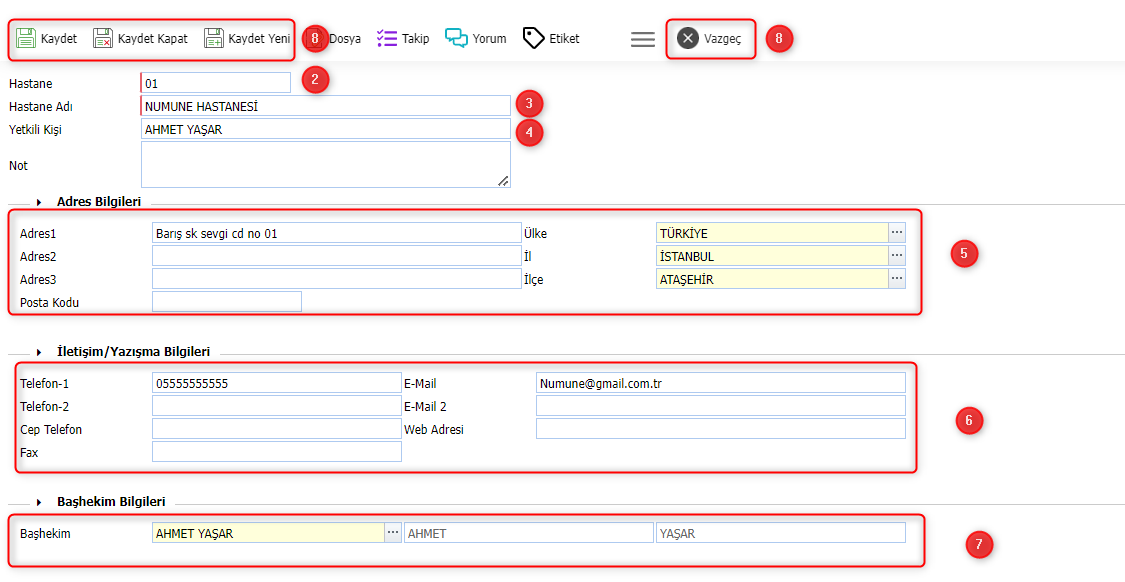Click Kaydet Kapat save-and-close icon

[103, 39]
